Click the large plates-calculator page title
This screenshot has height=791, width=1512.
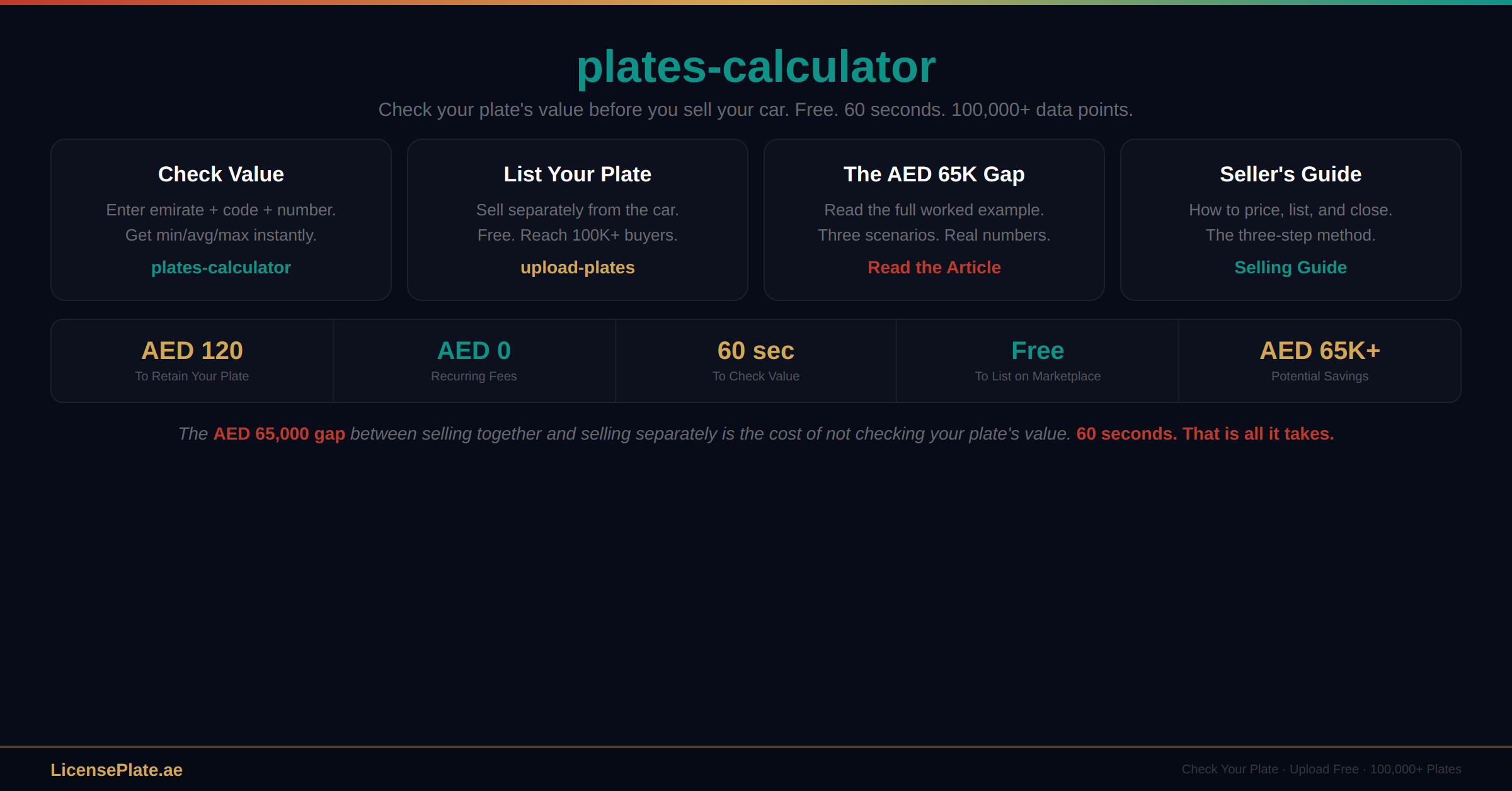[756, 67]
